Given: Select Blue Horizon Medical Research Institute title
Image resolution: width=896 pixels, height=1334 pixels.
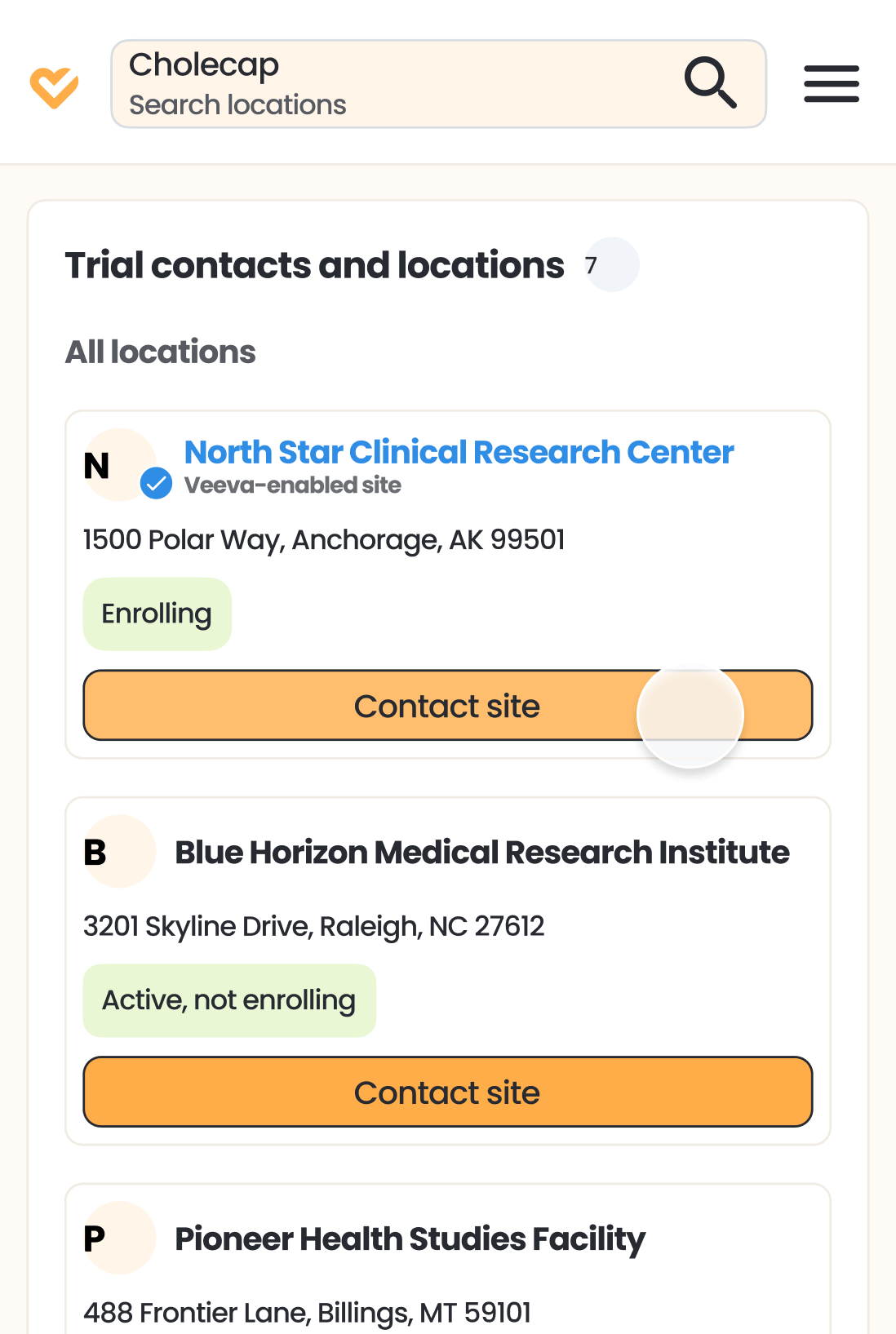Looking at the screenshot, I should click(x=481, y=852).
